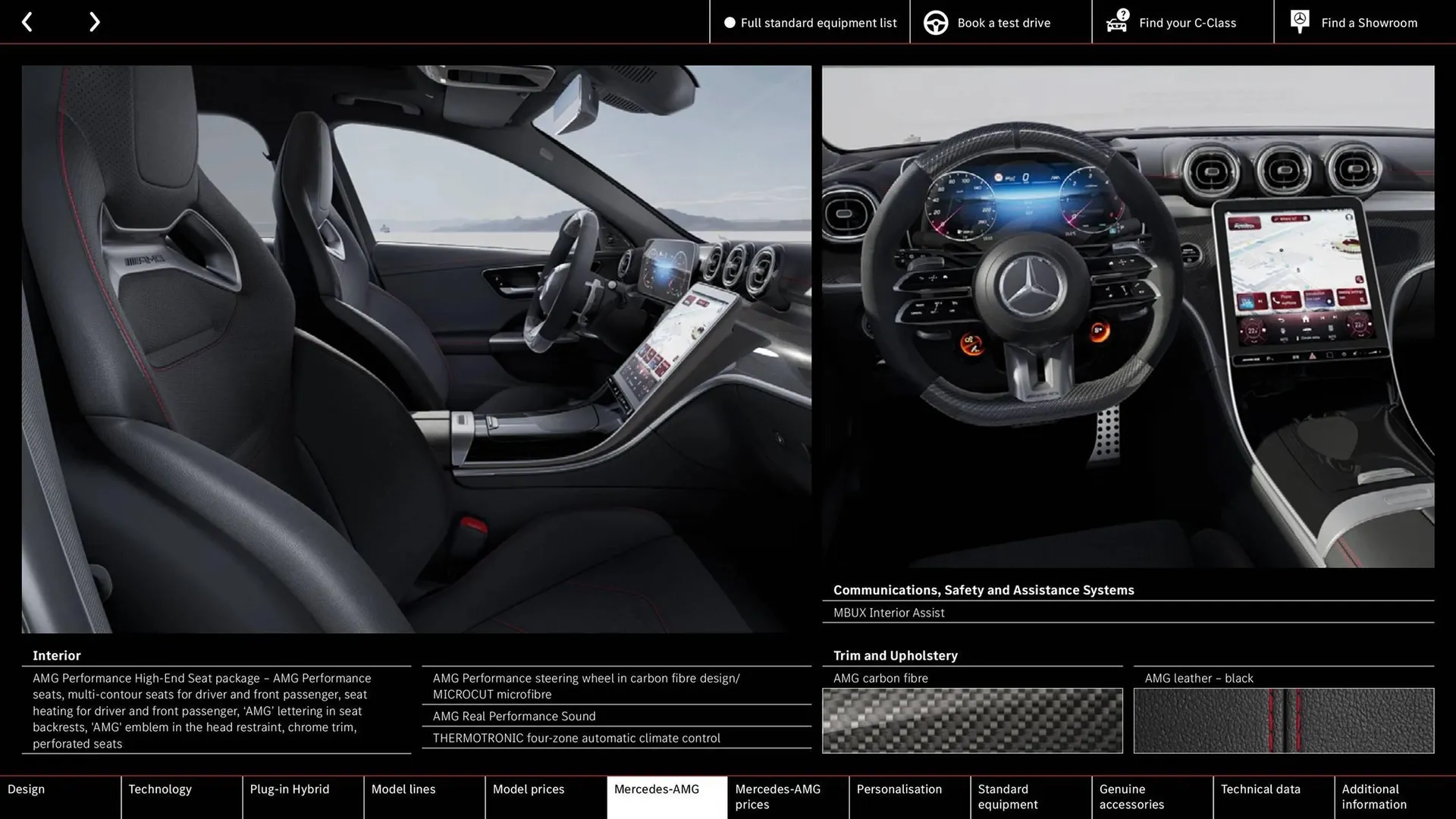Select the AMG leather black upholstery swatch
This screenshot has height=819, width=1456.
pyautogui.click(x=1283, y=720)
